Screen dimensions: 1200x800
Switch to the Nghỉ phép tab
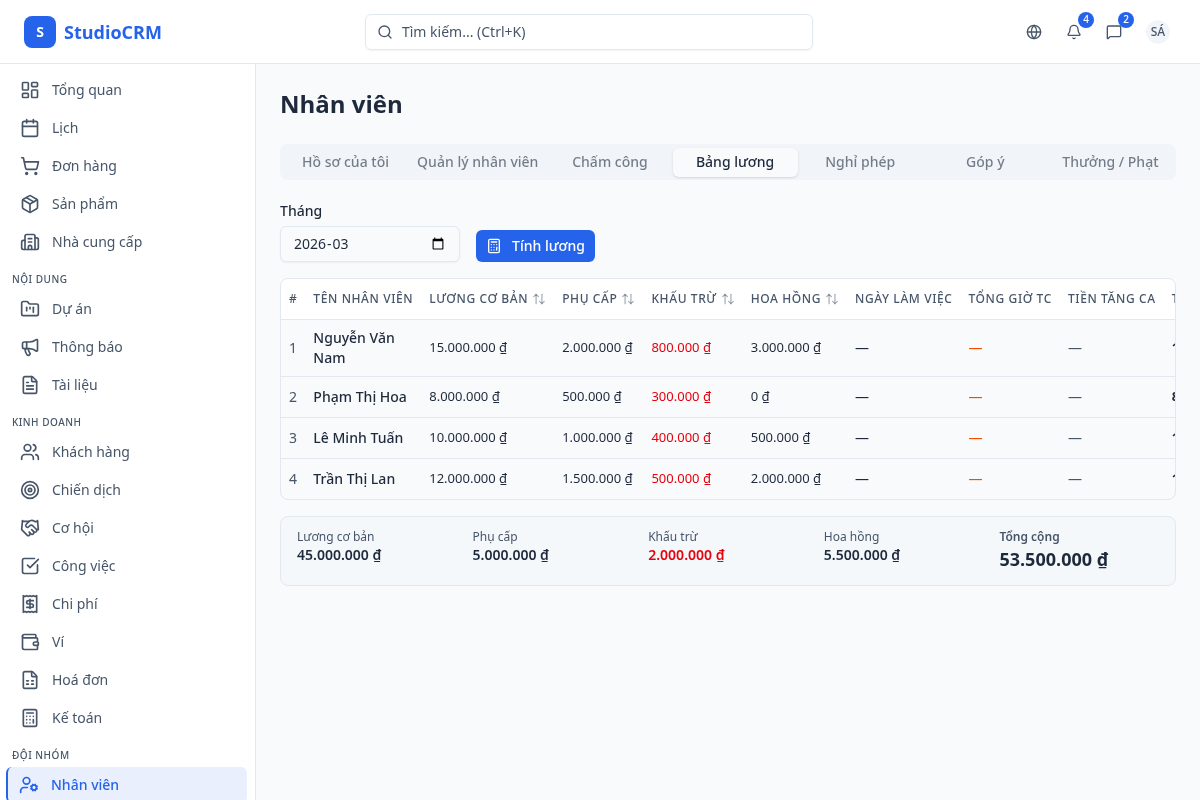point(859,162)
